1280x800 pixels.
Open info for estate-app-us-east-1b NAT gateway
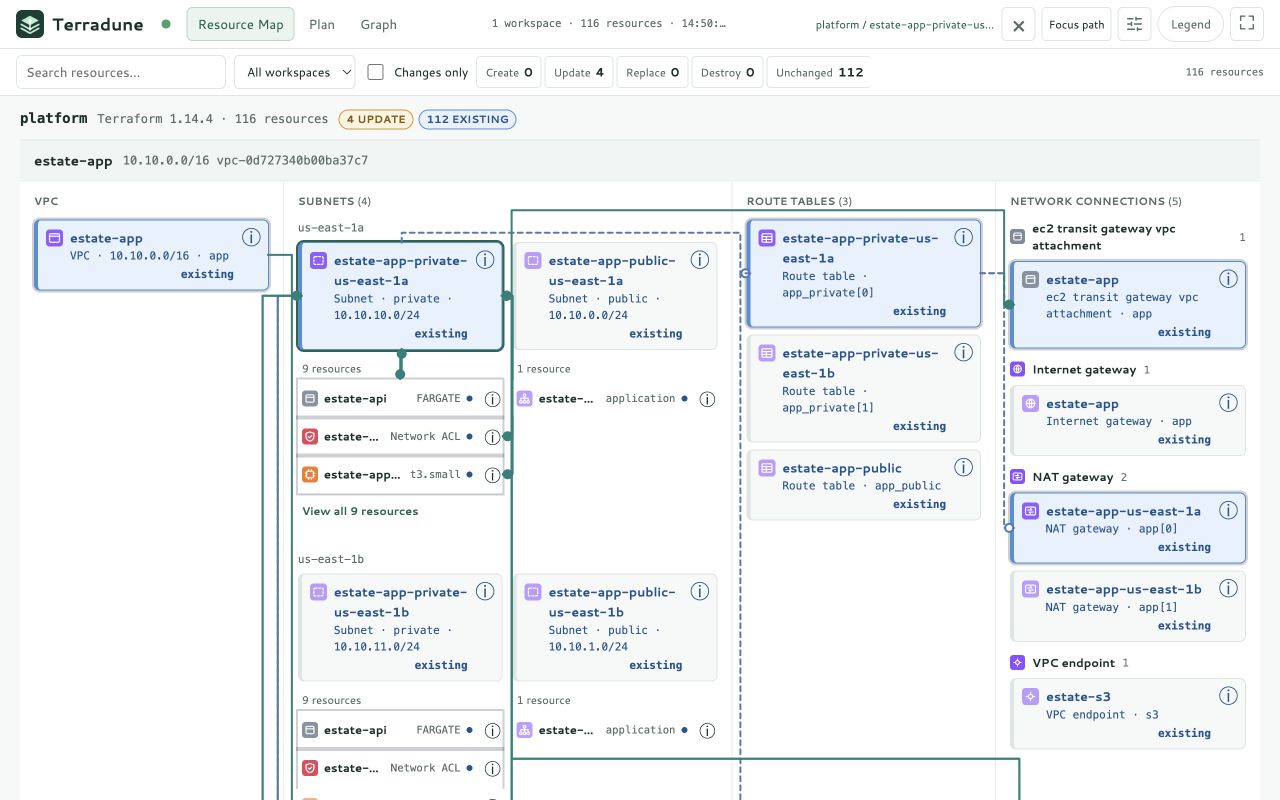[x=1228, y=588]
